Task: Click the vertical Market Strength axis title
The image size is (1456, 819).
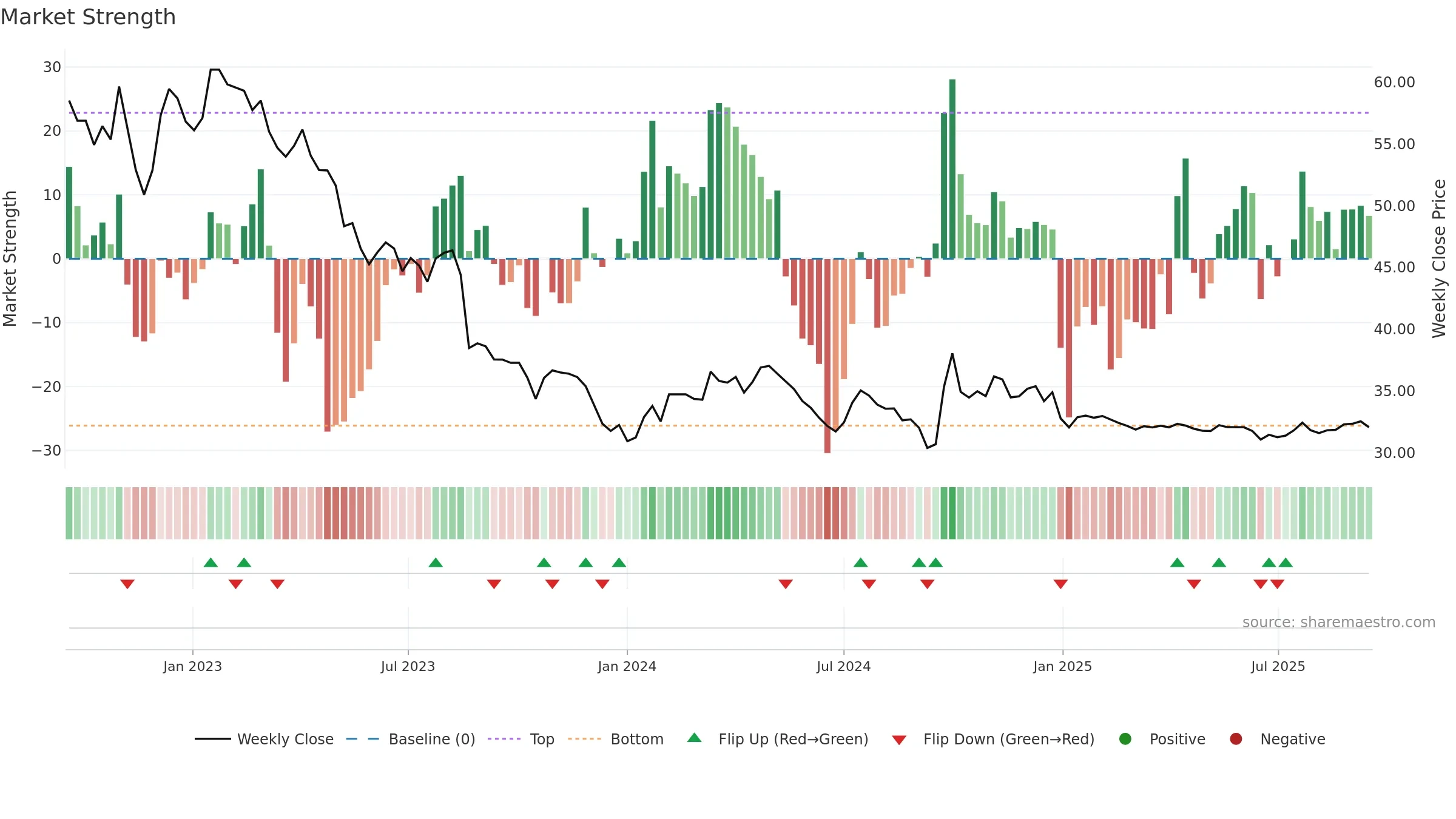Action: click(x=10, y=258)
